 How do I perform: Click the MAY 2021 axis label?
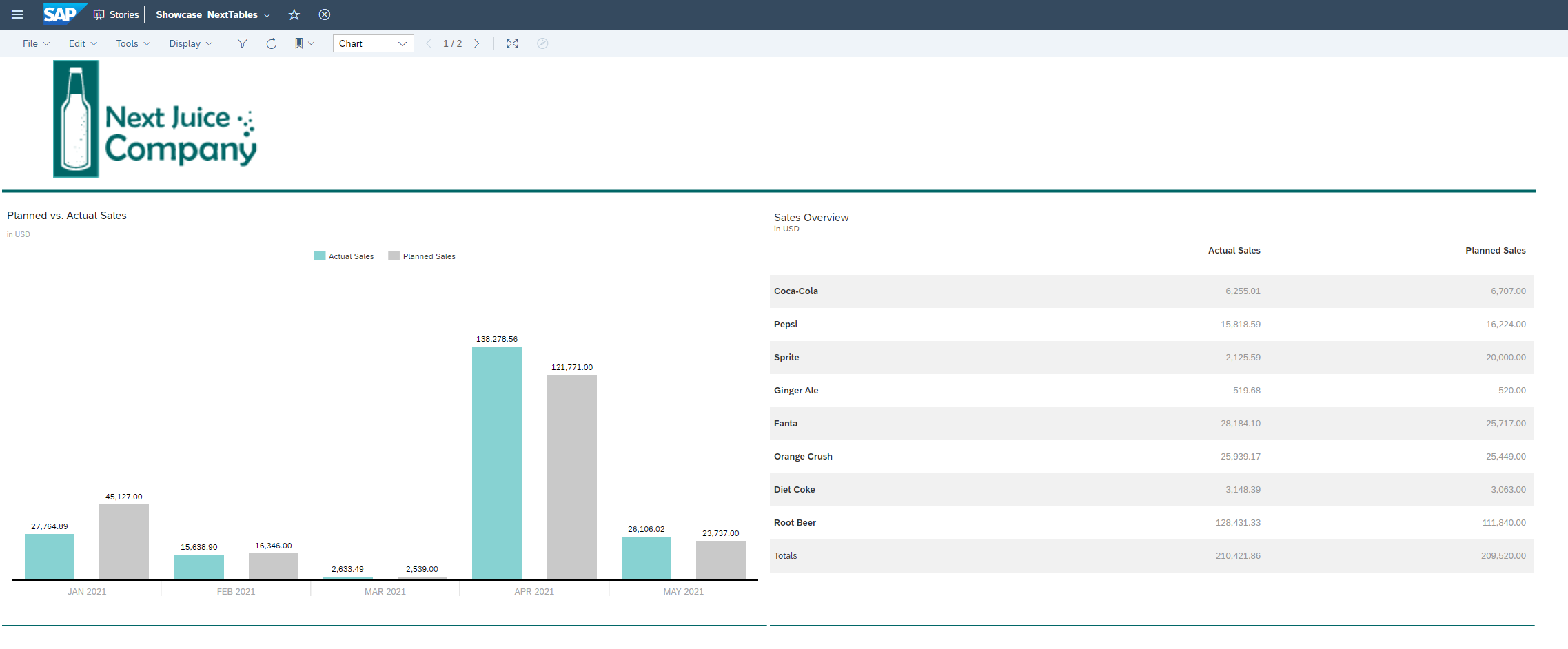click(x=684, y=592)
